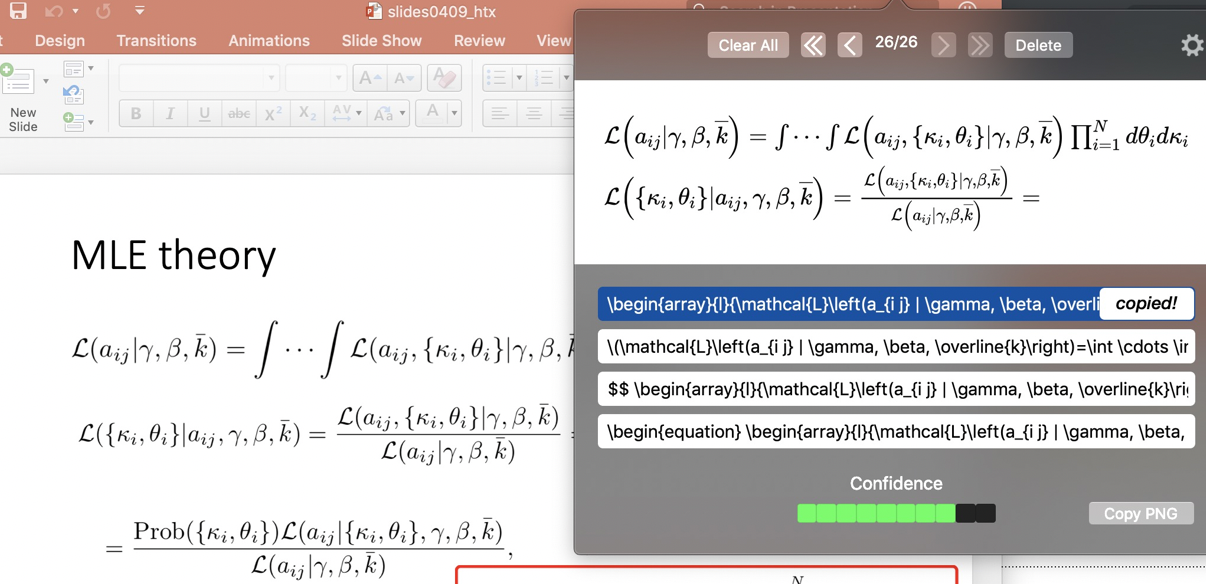The height and width of the screenshot is (584, 1206).
Task: Select the inline LaTeX format output row
Action: point(897,346)
